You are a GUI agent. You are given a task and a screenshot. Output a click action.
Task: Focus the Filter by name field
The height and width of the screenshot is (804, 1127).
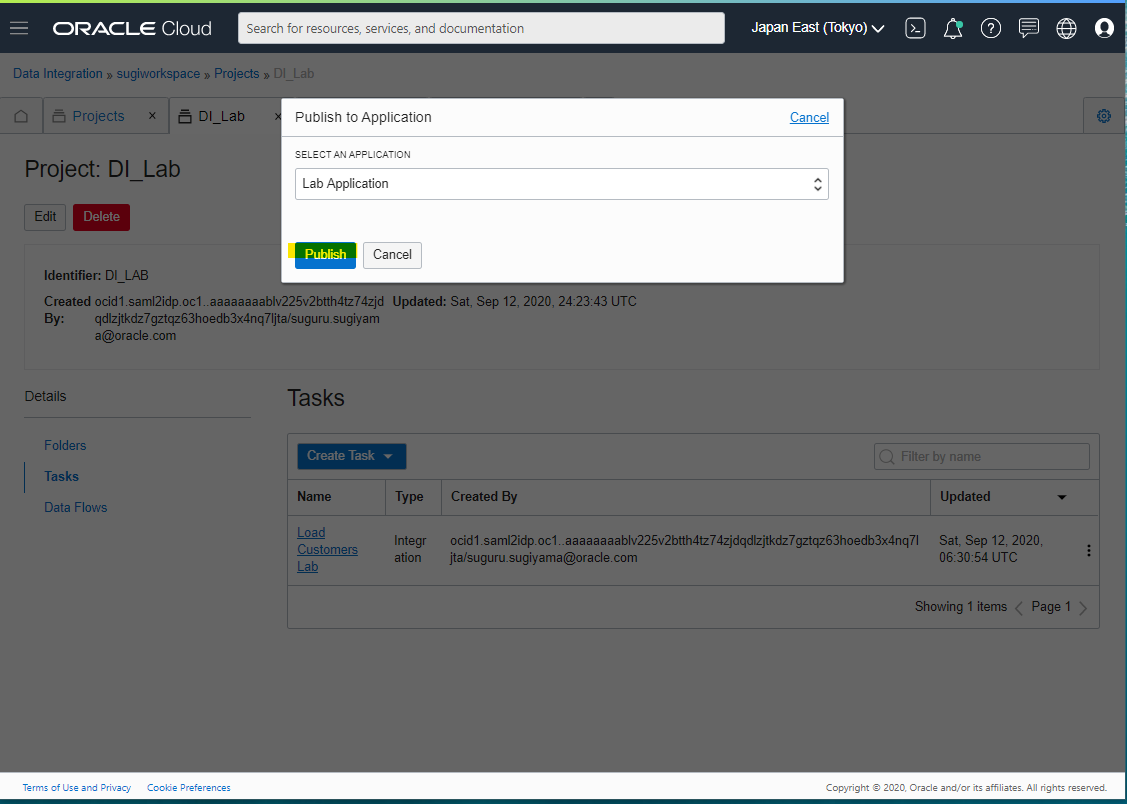(x=982, y=457)
